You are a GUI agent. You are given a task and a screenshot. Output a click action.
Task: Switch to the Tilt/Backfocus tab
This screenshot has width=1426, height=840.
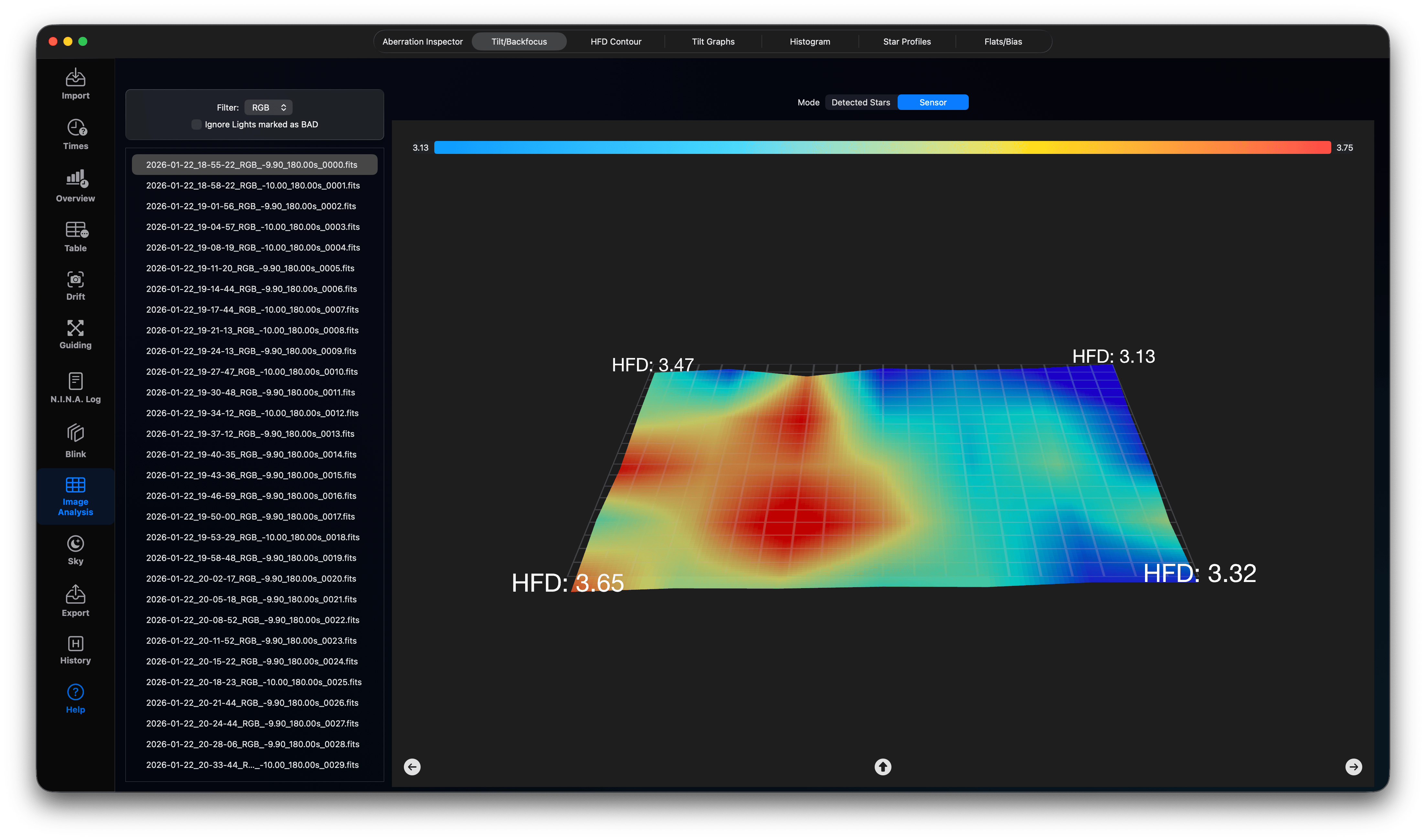[519, 41]
